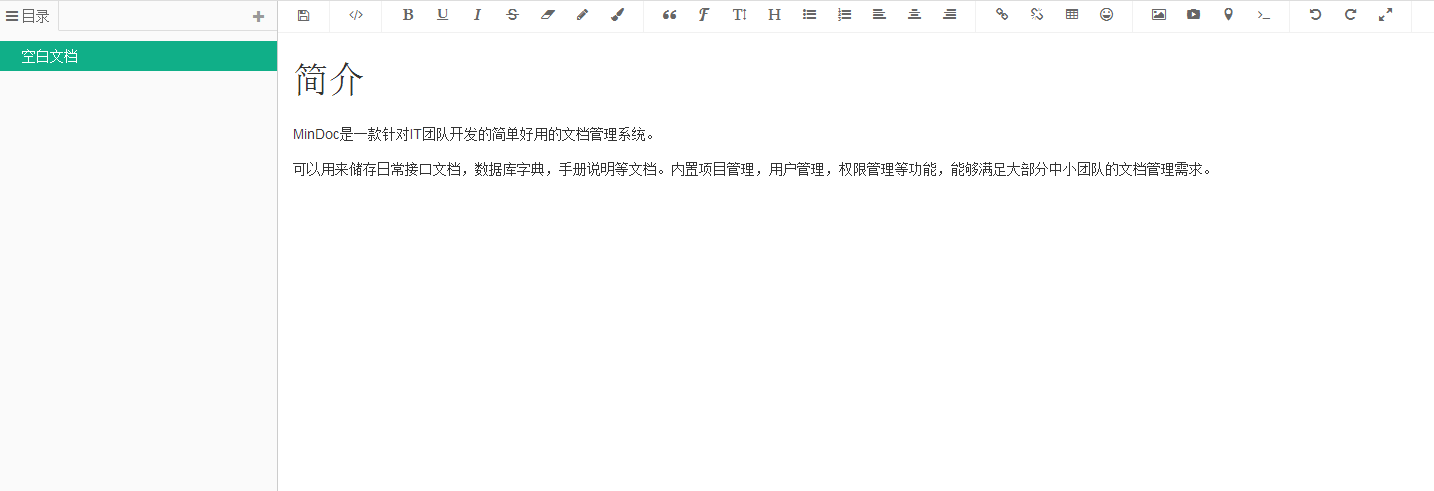Apply strikethrough to text
Image resolution: width=1434 pixels, height=491 pixels.
point(513,15)
